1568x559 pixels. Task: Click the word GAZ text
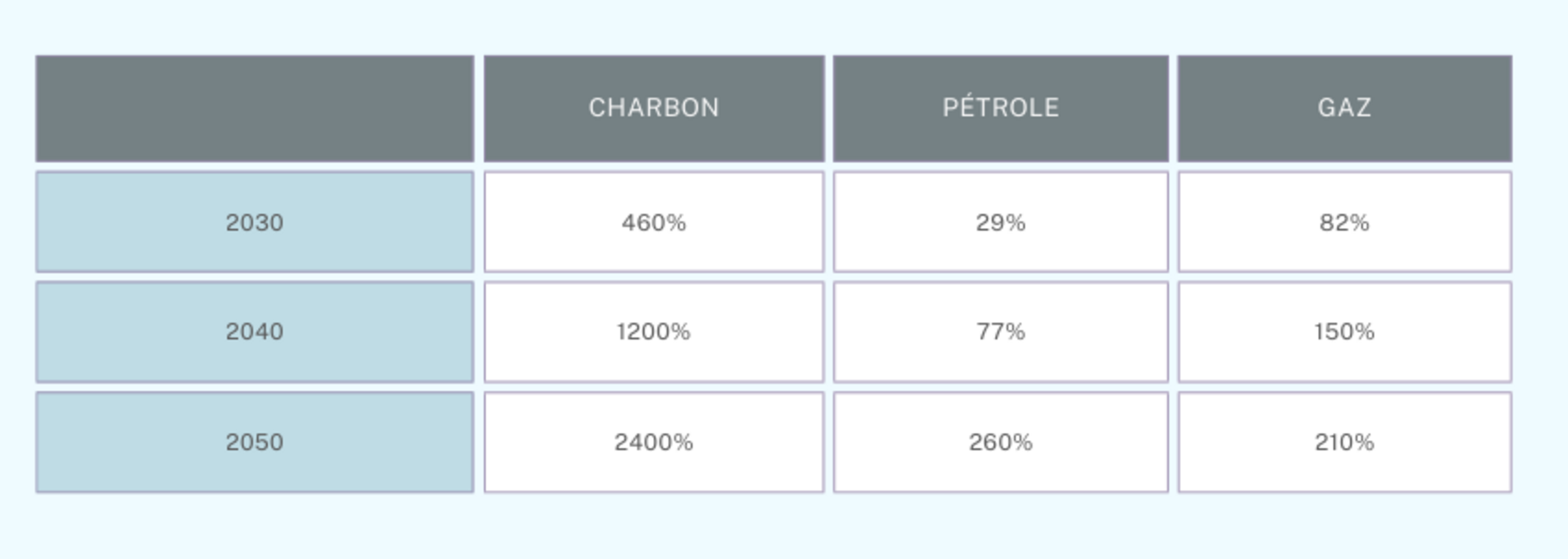[x=1344, y=108]
